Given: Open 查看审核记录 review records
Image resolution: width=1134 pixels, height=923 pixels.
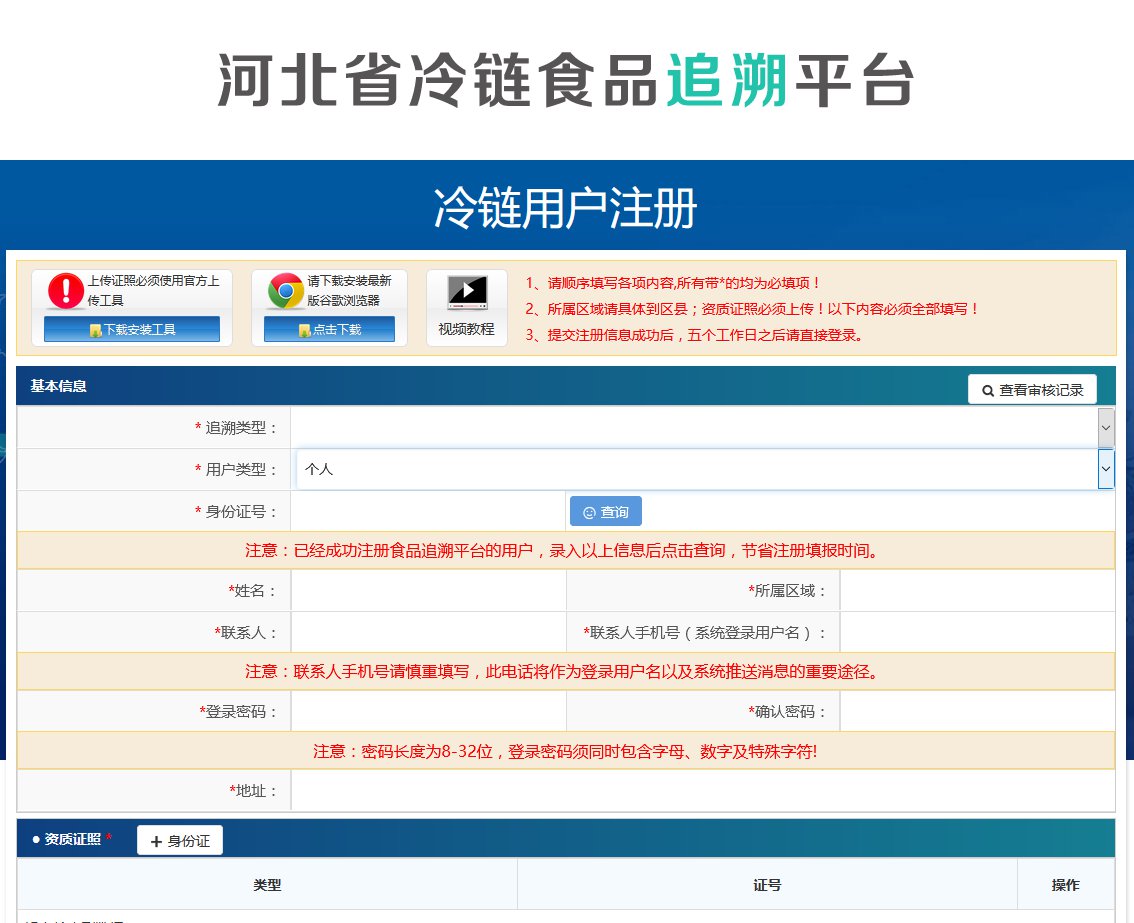Looking at the screenshot, I should (1032, 389).
